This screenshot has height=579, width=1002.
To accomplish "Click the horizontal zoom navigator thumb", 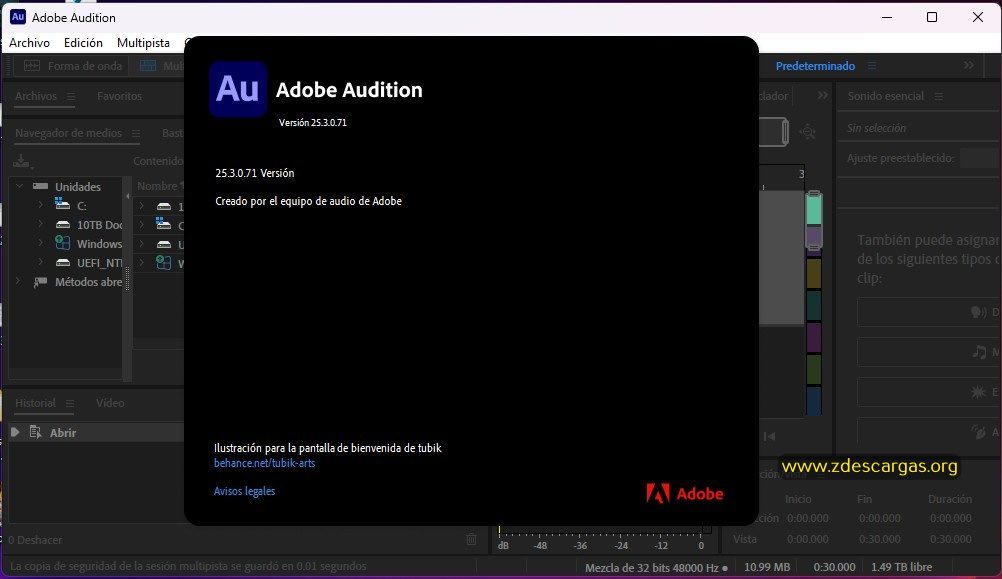I will click(x=774, y=132).
